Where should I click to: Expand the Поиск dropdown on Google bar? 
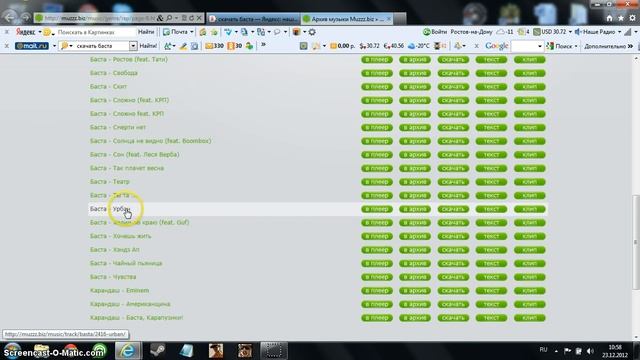pos(576,46)
